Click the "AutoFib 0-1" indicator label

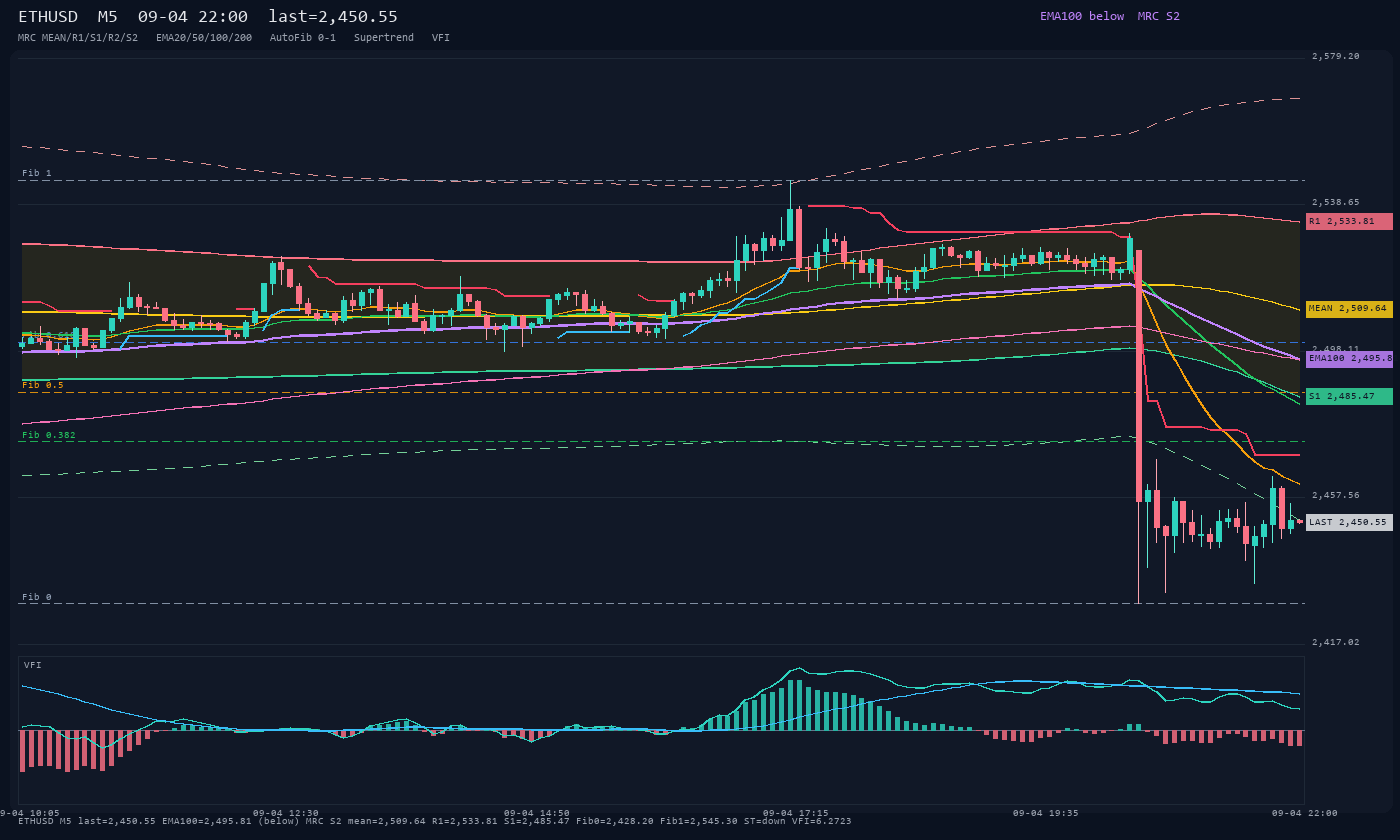tap(303, 37)
